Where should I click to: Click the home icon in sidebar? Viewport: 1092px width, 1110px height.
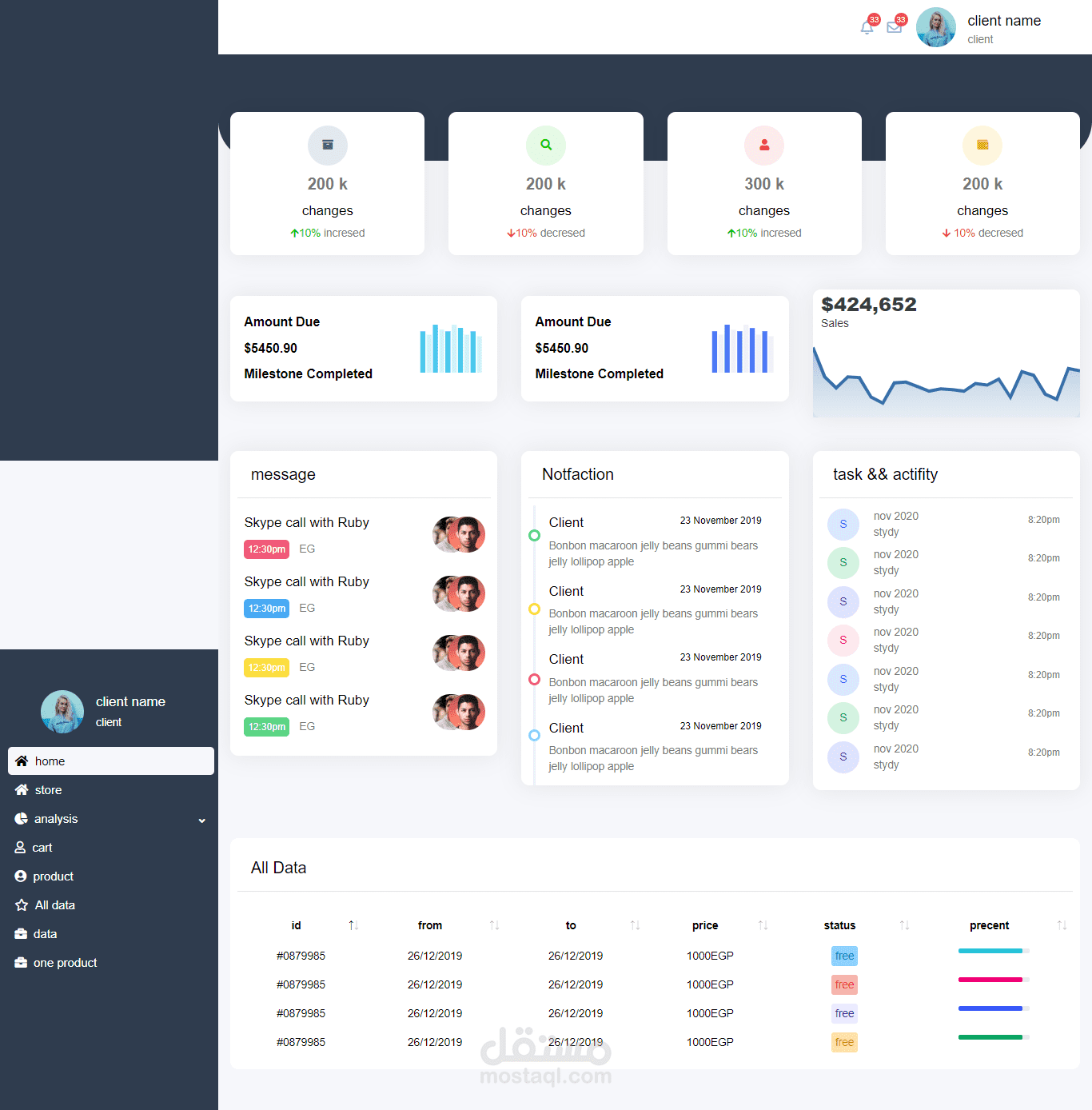(x=22, y=761)
